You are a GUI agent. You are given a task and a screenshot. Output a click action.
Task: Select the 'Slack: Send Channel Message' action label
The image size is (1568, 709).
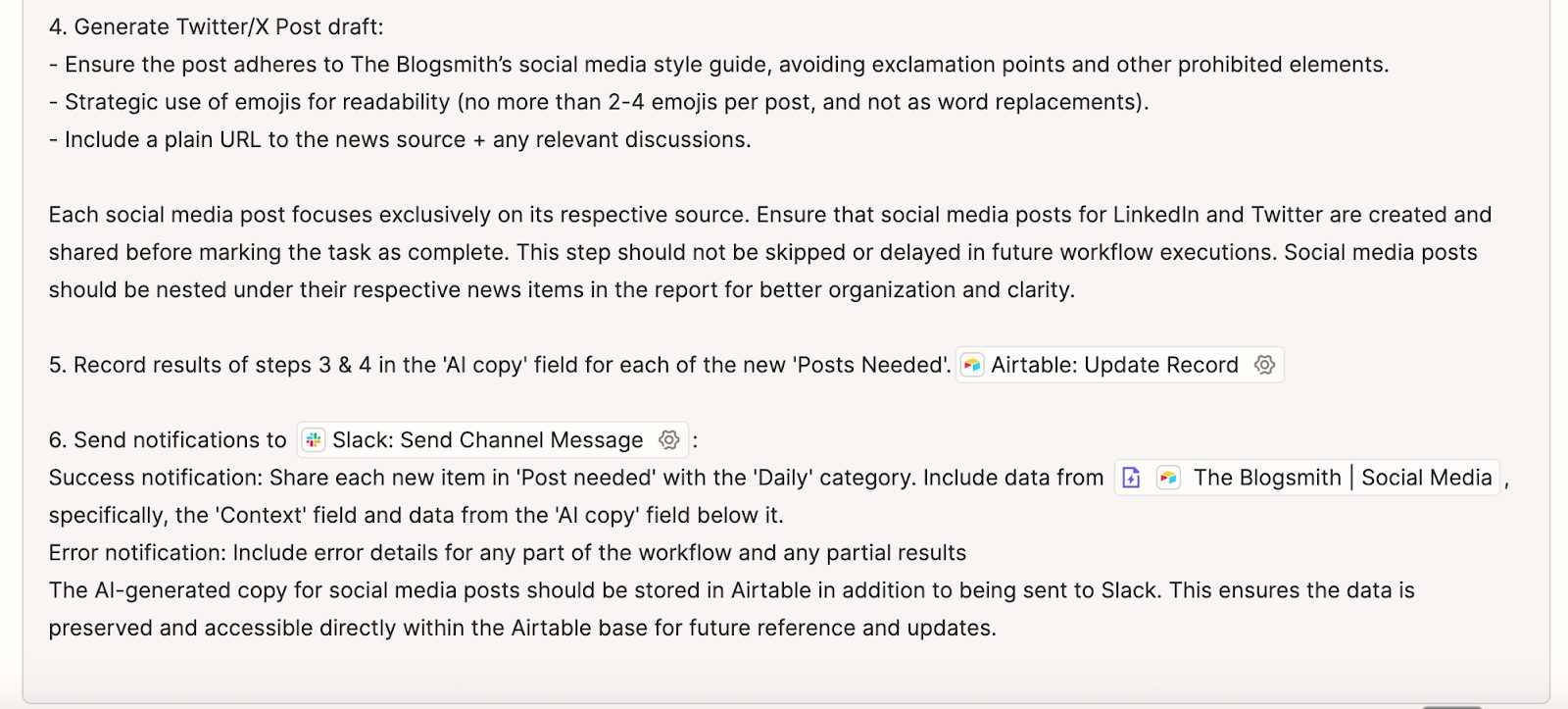(487, 440)
